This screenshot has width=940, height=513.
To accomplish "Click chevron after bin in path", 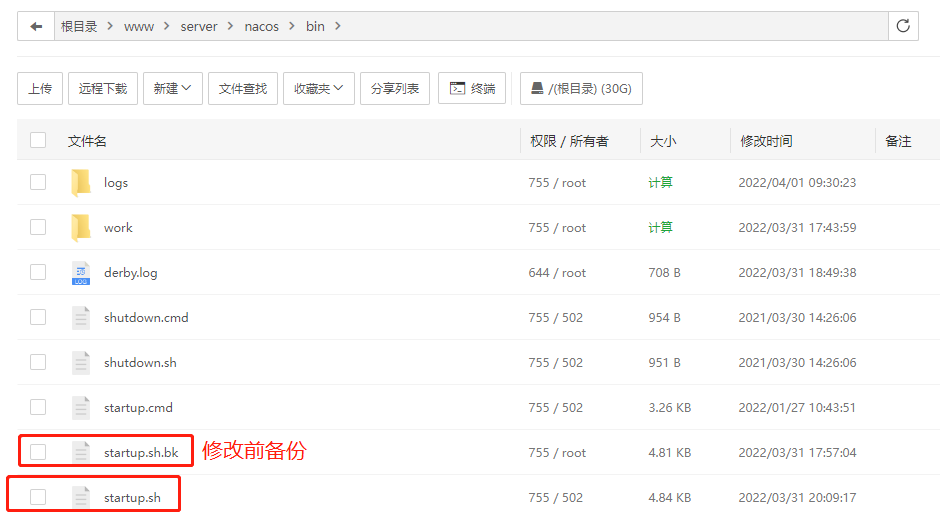I will (x=338, y=26).
